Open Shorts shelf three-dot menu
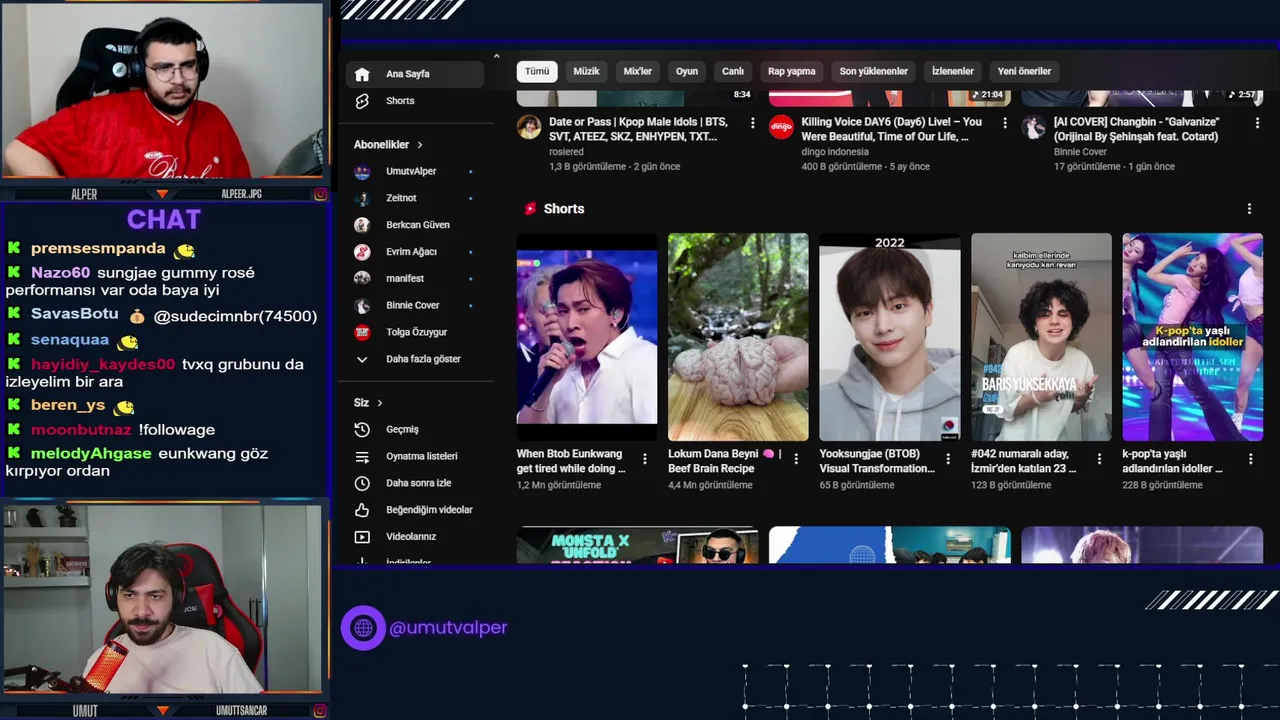The height and width of the screenshot is (720, 1280). pyautogui.click(x=1249, y=209)
